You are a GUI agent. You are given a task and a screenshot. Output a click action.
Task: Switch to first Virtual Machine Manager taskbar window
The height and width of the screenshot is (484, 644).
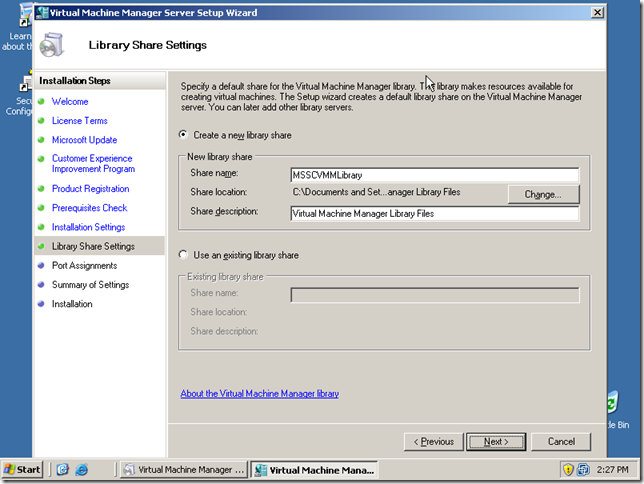coord(184,469)
